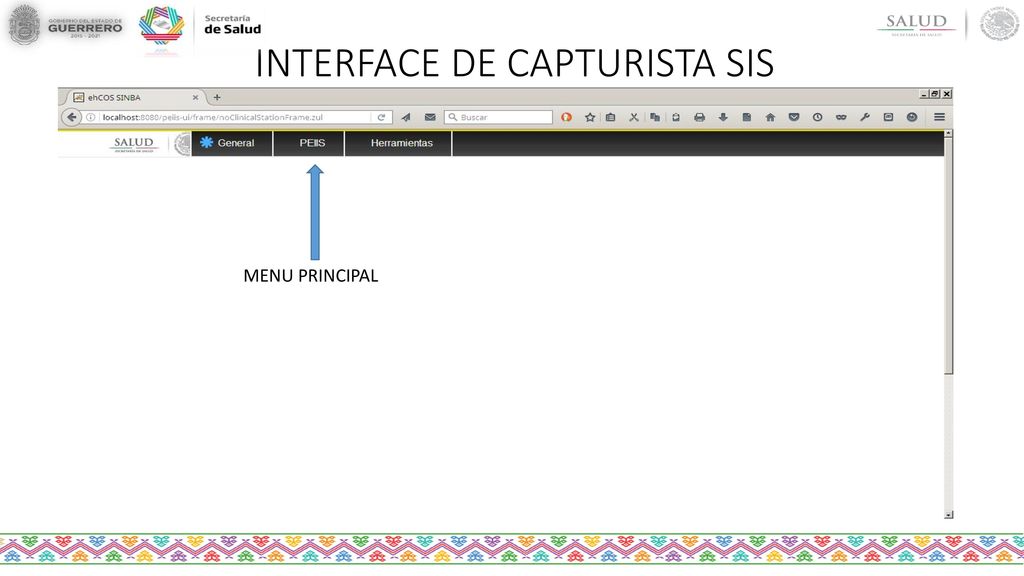Minimize the browser window
Viewport: 1024px width, 576px height.
tap(924, 94)
